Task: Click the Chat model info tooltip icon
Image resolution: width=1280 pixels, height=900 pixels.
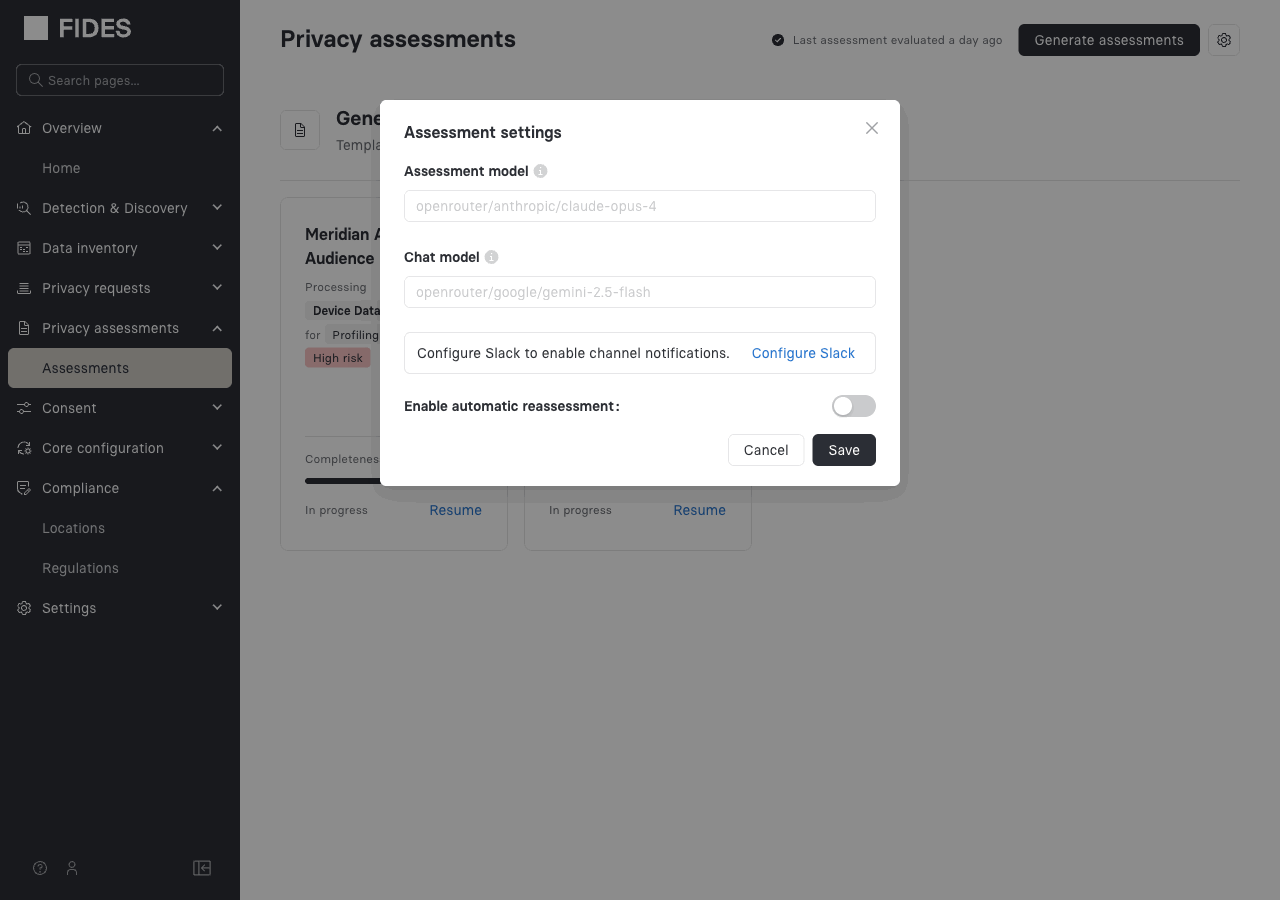Action: tap(491, 257)
